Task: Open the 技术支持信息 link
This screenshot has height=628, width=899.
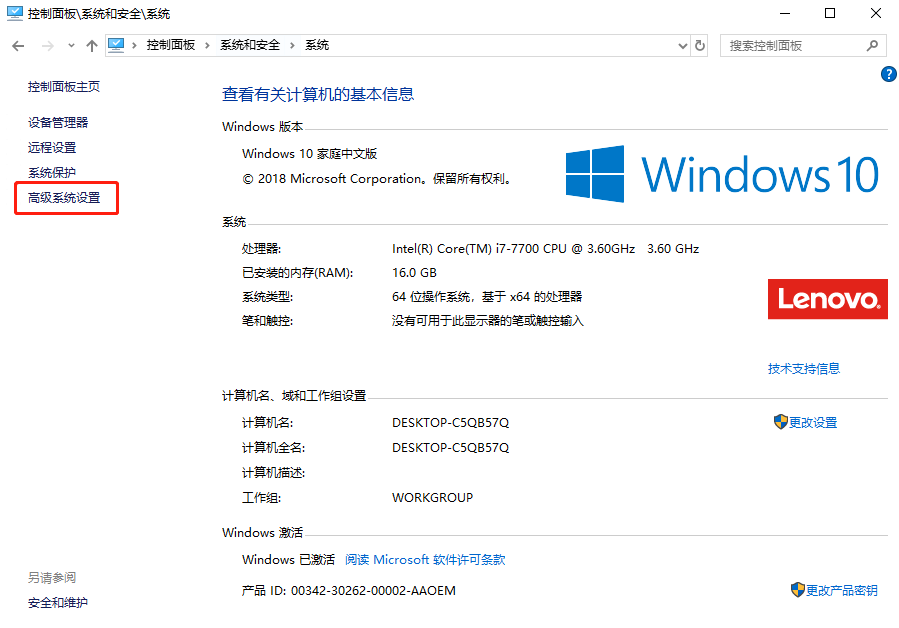Action: pos(803,368)
